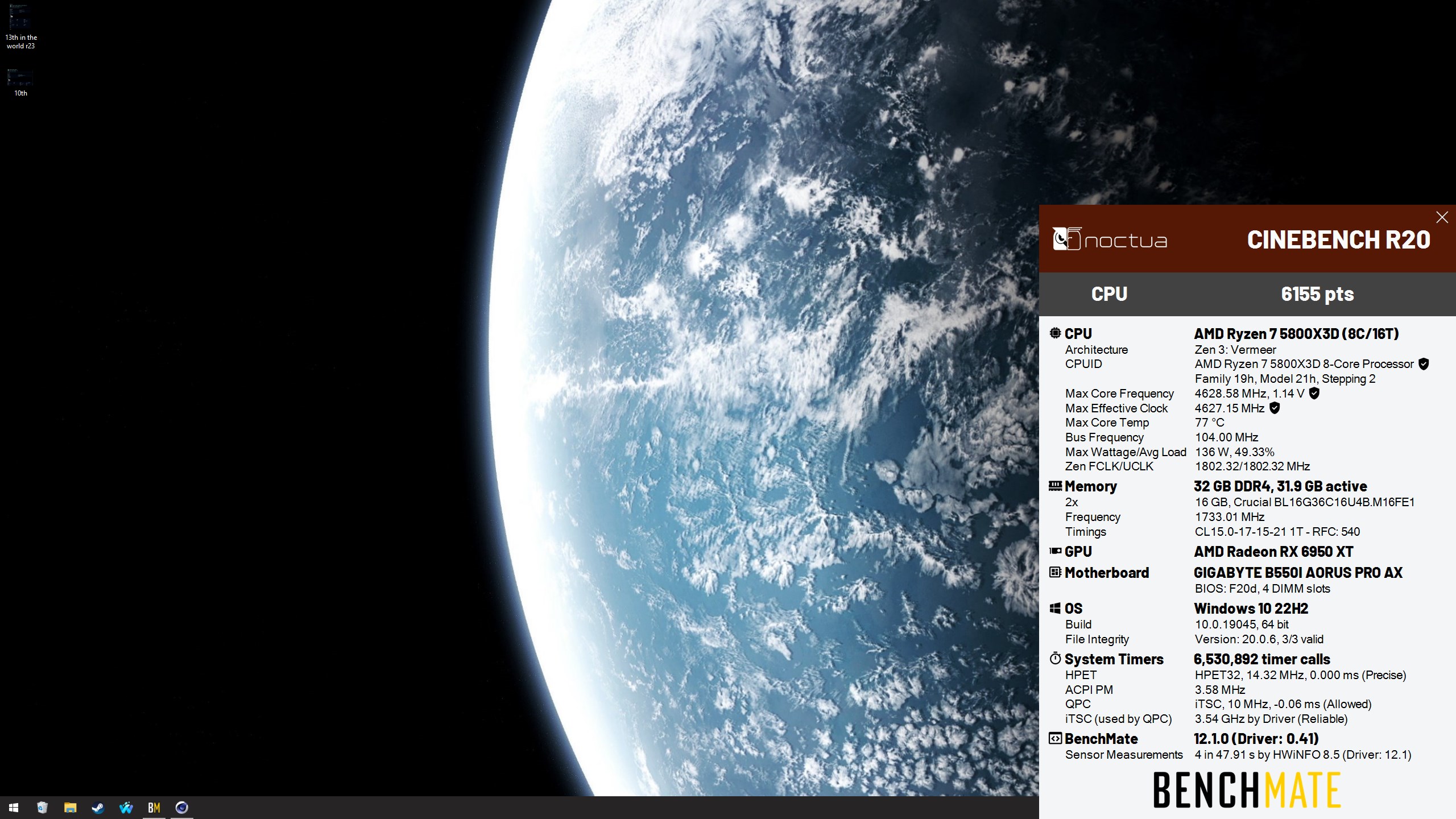Viewport: 1456px width, 819px height.
Task: Open the Wallpaper Engine taskbar icon
Action: [126, 808]
